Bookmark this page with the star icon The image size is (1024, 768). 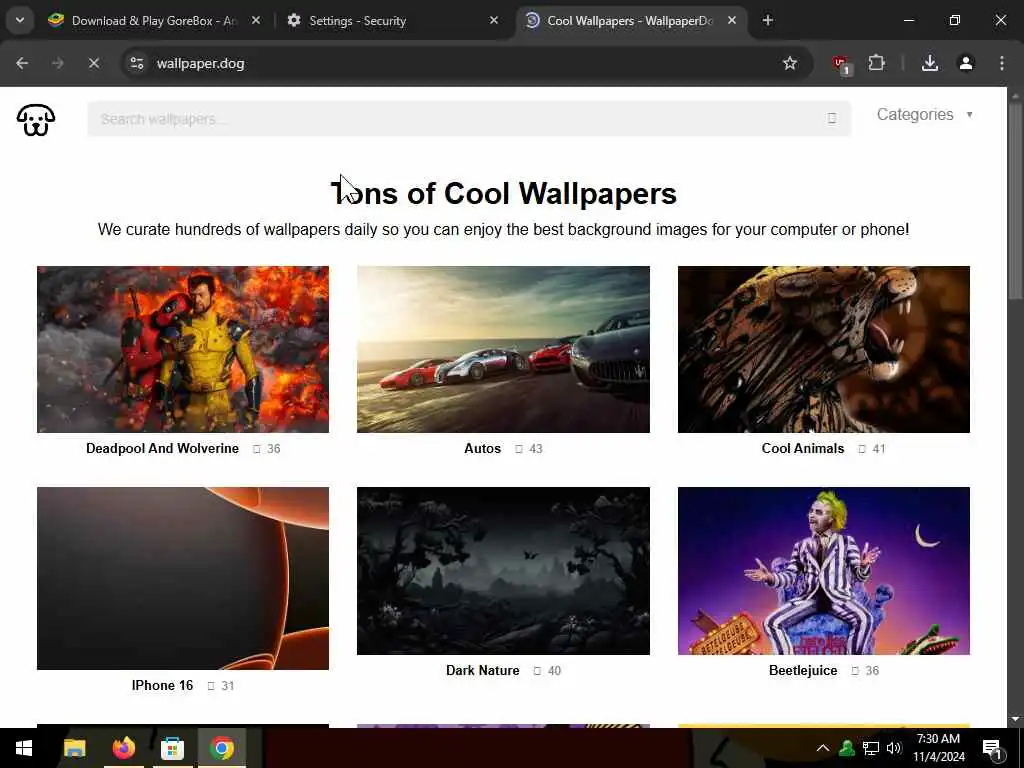click(x=790, y=63)
